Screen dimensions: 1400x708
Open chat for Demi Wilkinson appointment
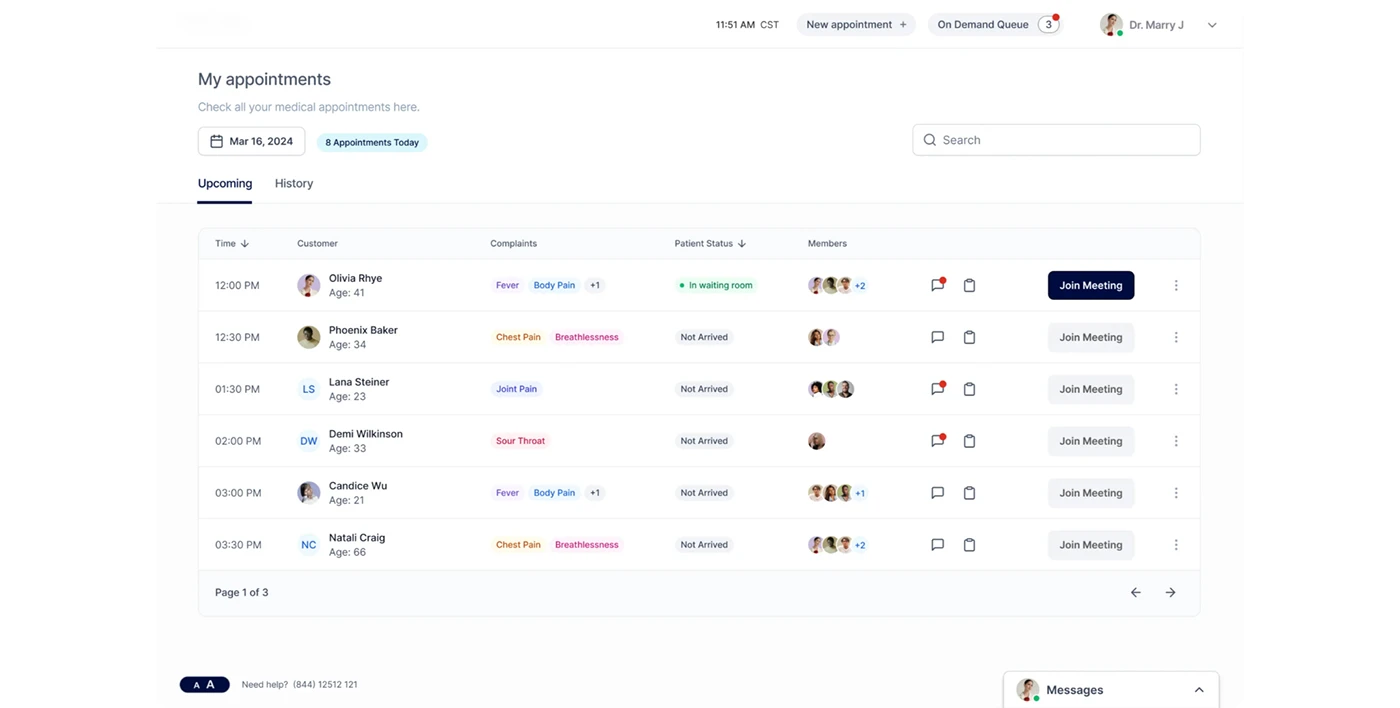pyautogui.click(x=937, y=441)
